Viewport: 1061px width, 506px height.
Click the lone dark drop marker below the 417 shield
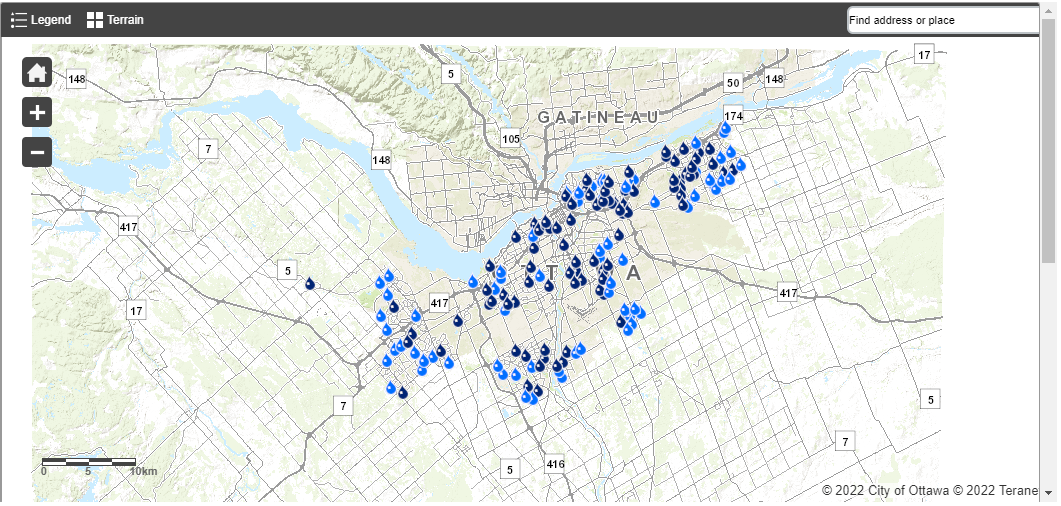pos(458,321)
